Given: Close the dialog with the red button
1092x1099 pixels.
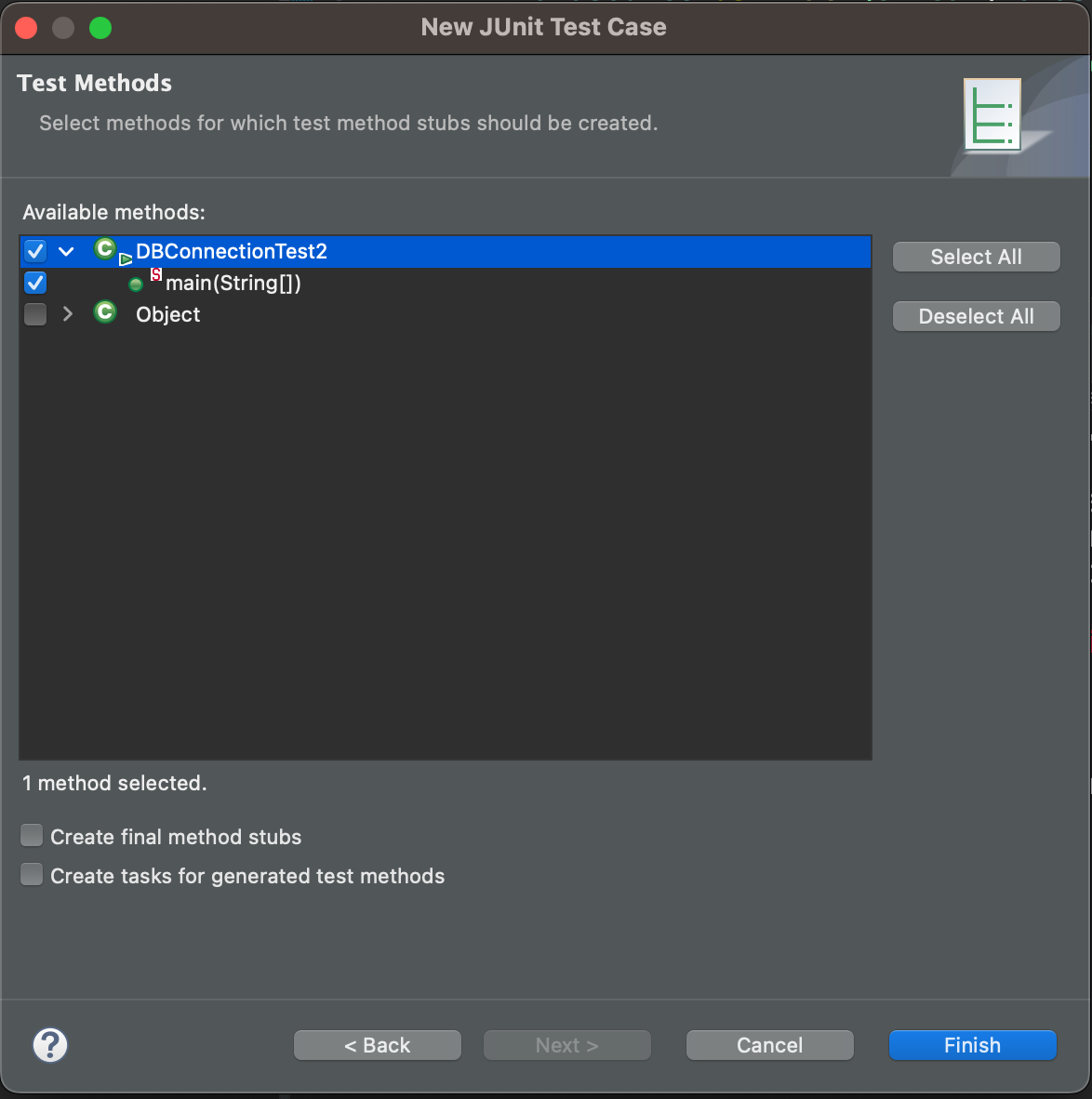Looking at the screenshot, I should point(27,28).
